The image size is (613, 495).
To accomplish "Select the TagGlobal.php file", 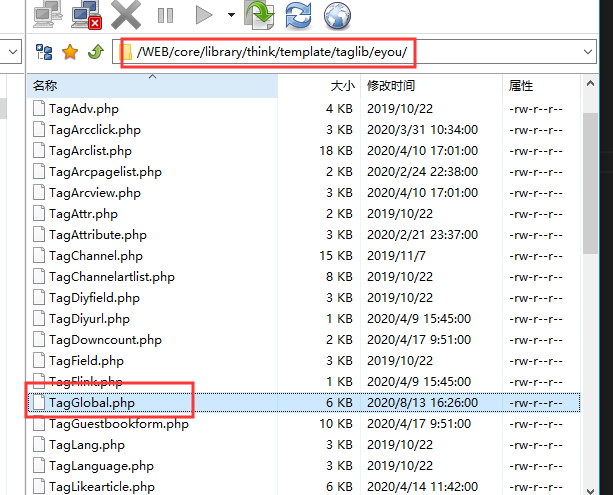I will 91,402.
